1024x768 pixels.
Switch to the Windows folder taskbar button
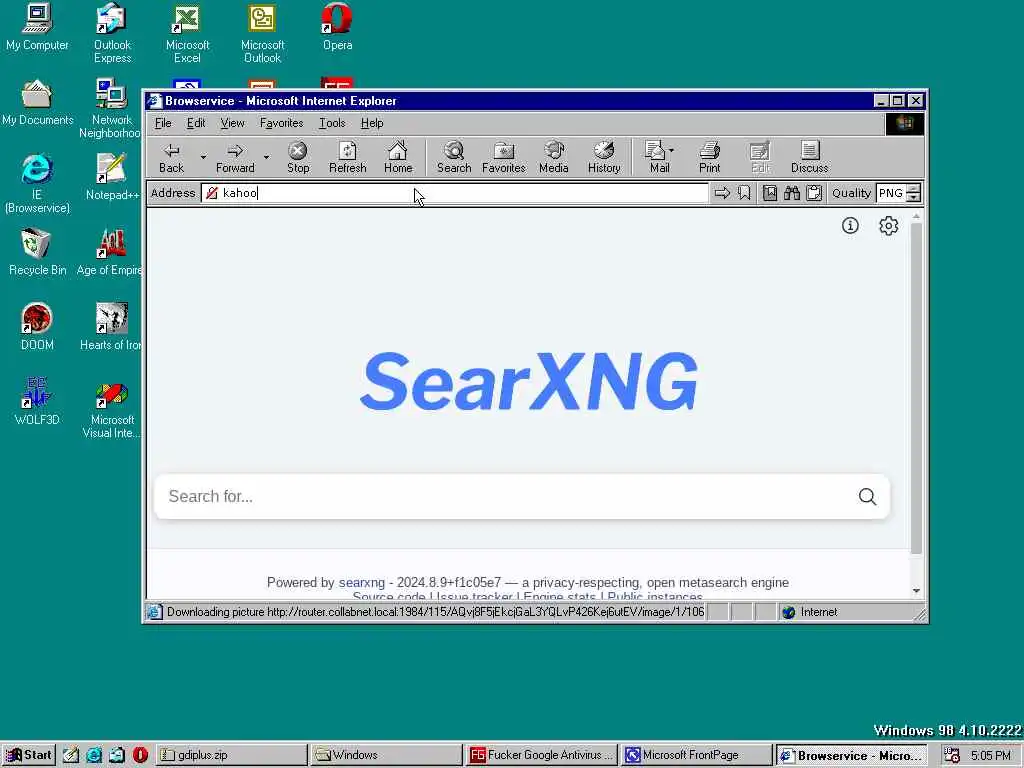coord(385,755)
